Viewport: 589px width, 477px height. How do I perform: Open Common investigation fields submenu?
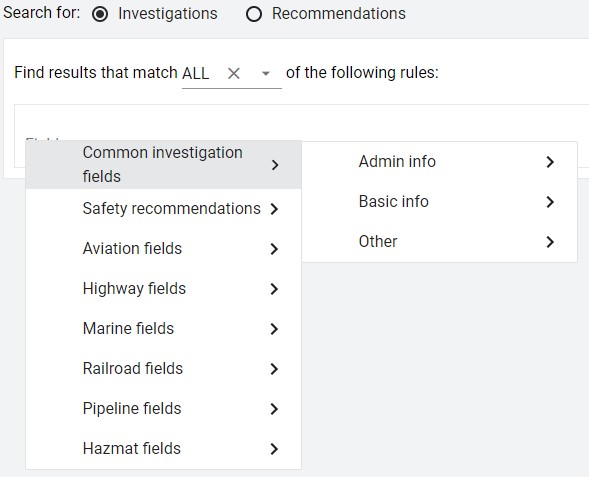pos(163,165)
